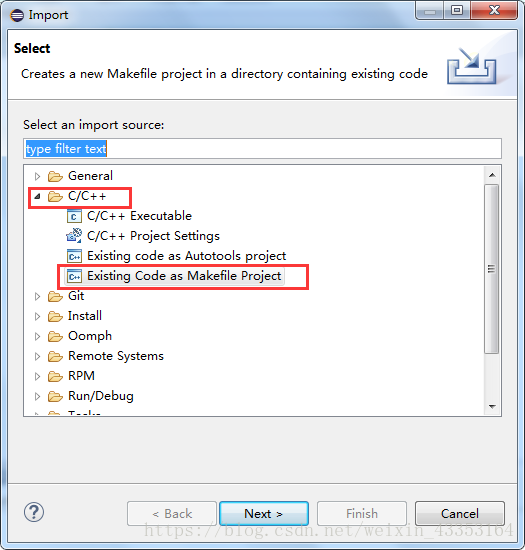Click the C/C++ Executable file icon
The image size is (525, 550).
tap(74, 216)
